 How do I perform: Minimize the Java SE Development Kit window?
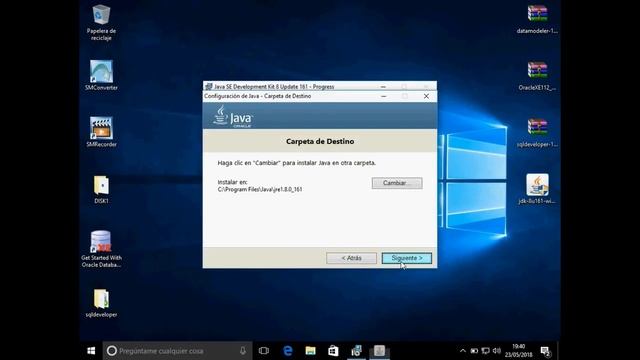coord(383,87)
